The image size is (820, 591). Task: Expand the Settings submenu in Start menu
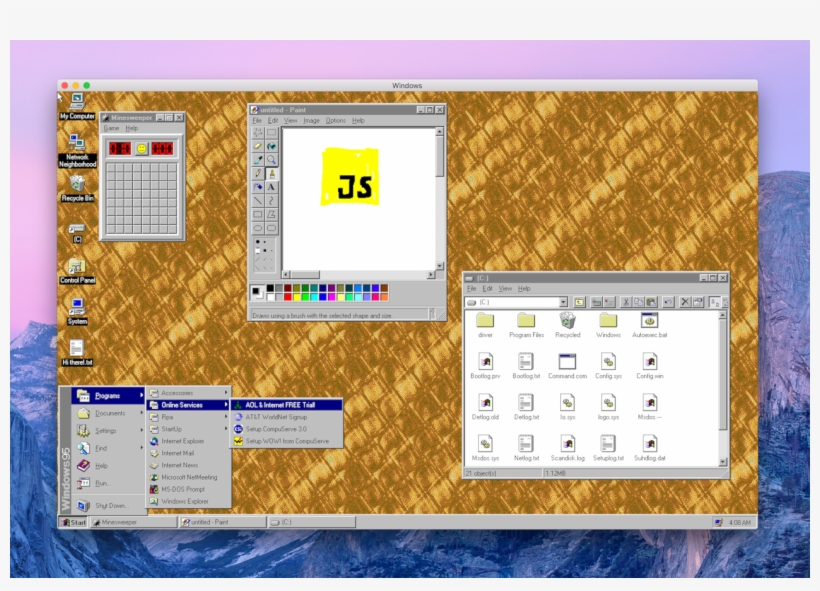[108, 430]
